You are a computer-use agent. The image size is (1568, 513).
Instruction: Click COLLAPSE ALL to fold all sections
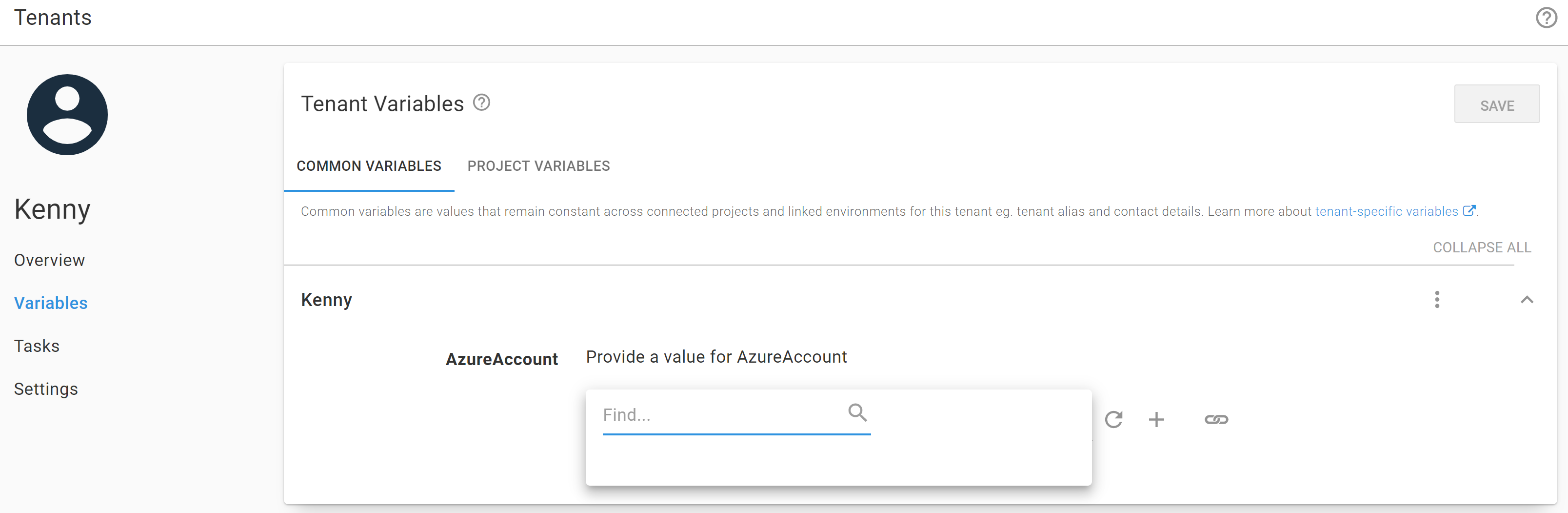pyautogui.click(x=1482, y=247)
